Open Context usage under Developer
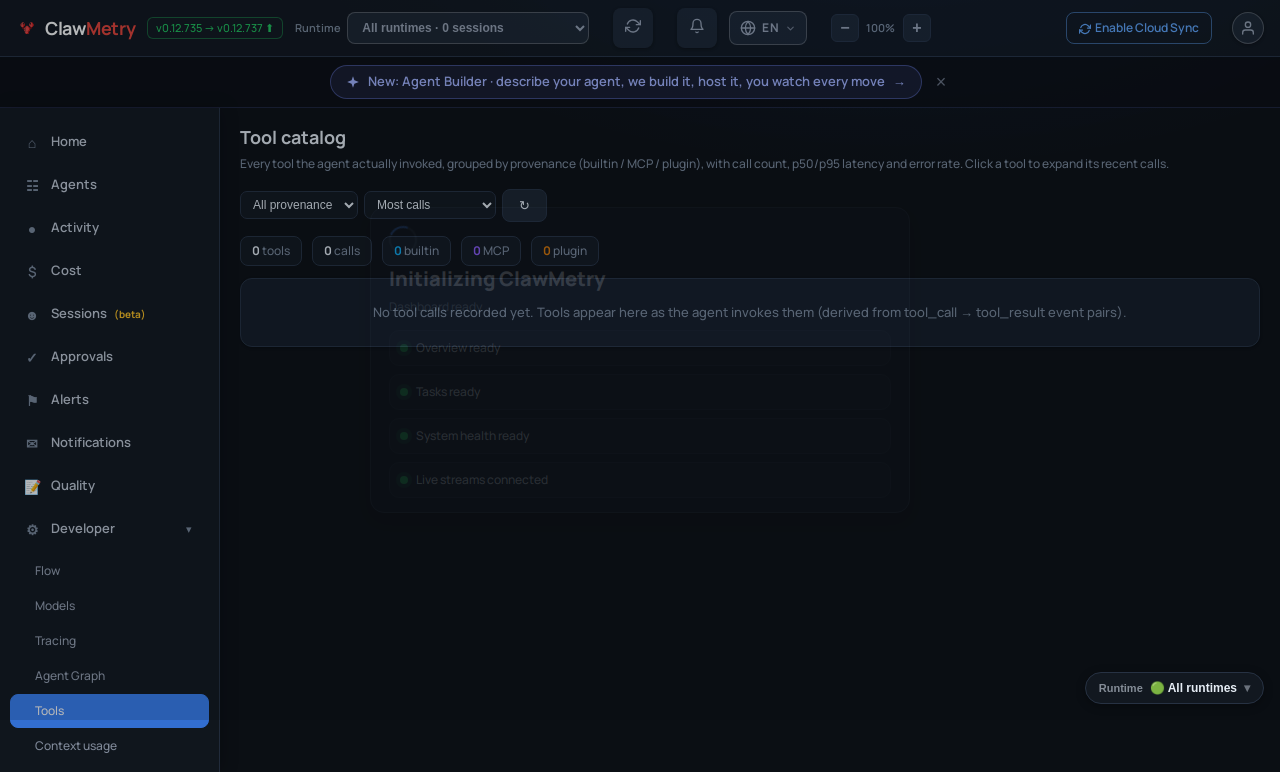 point(110,746)
